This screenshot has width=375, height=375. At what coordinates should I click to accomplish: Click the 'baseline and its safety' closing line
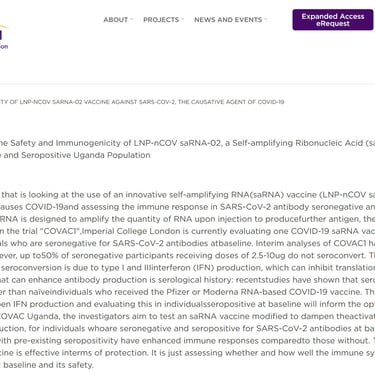pyautogui.click(x=47, y=365)
